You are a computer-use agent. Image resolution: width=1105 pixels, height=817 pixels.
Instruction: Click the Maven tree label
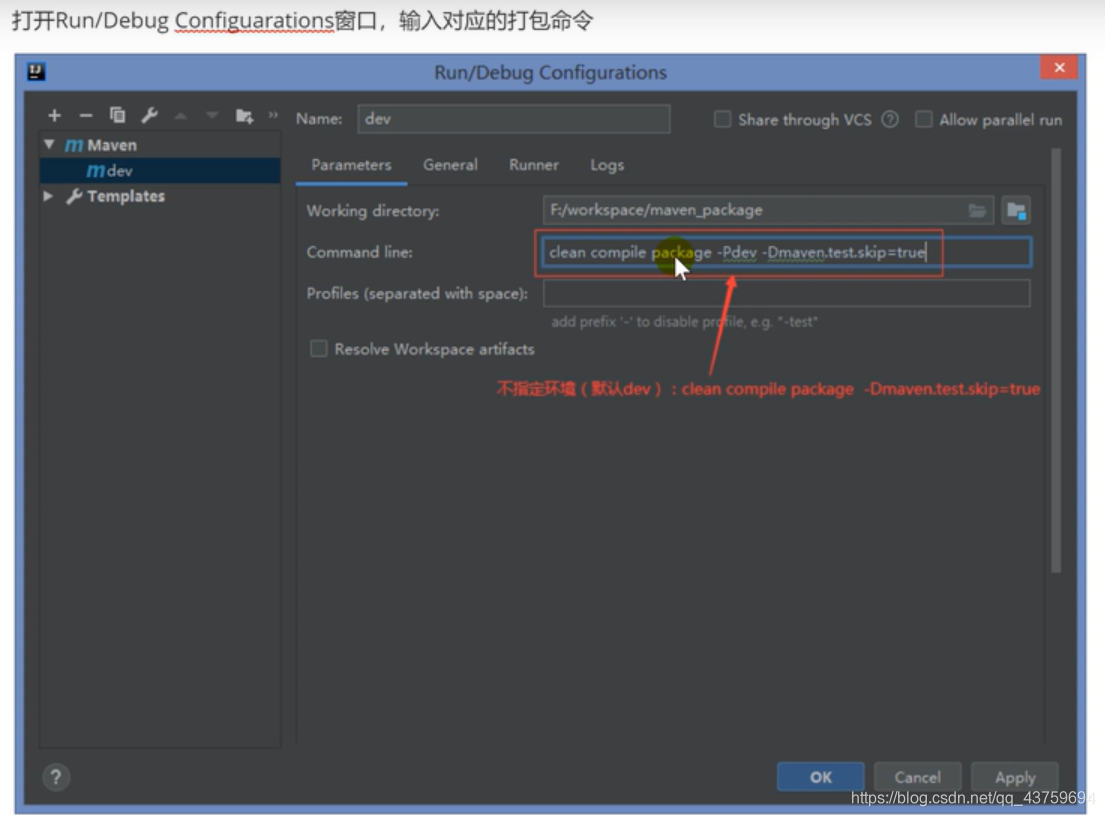[x=111, y=145]
